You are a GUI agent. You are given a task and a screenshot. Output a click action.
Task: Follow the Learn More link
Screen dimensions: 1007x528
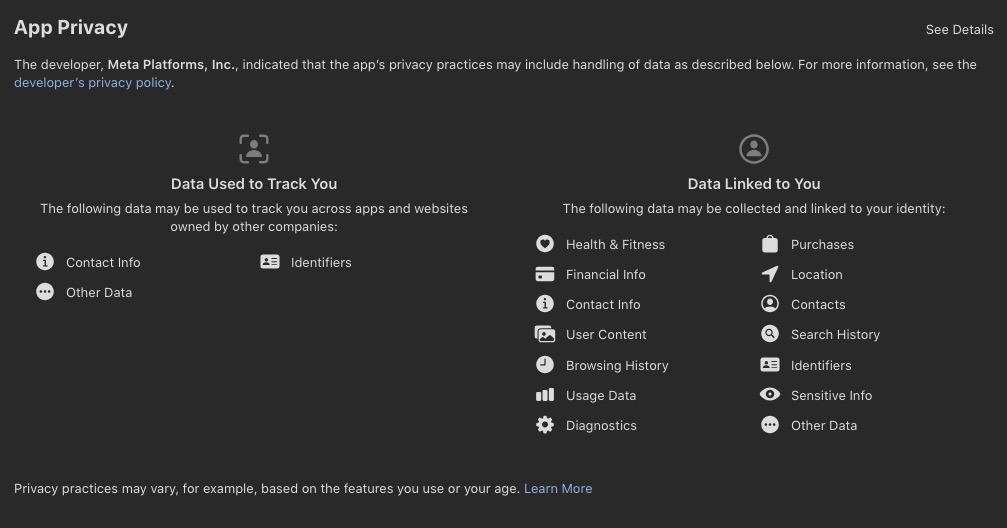558,488
